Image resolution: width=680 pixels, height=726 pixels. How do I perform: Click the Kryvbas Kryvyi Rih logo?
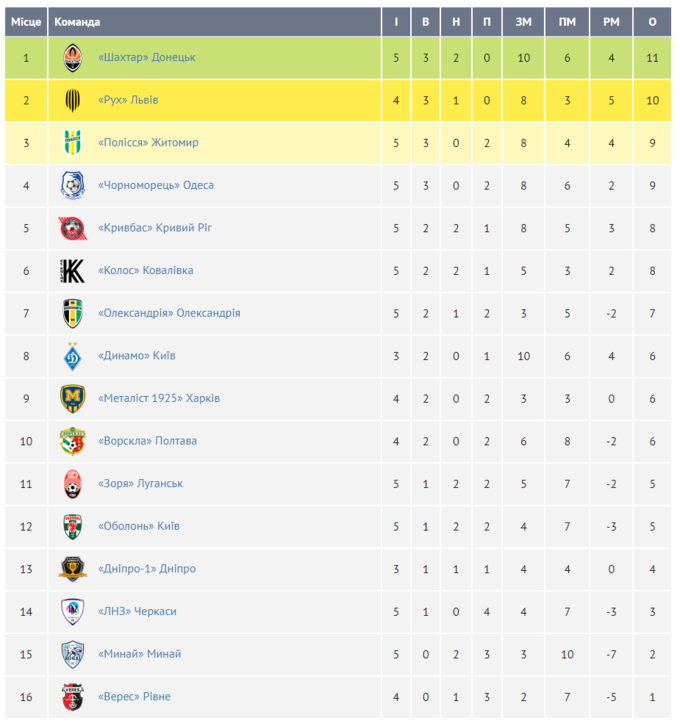click(x=72, y=228)
